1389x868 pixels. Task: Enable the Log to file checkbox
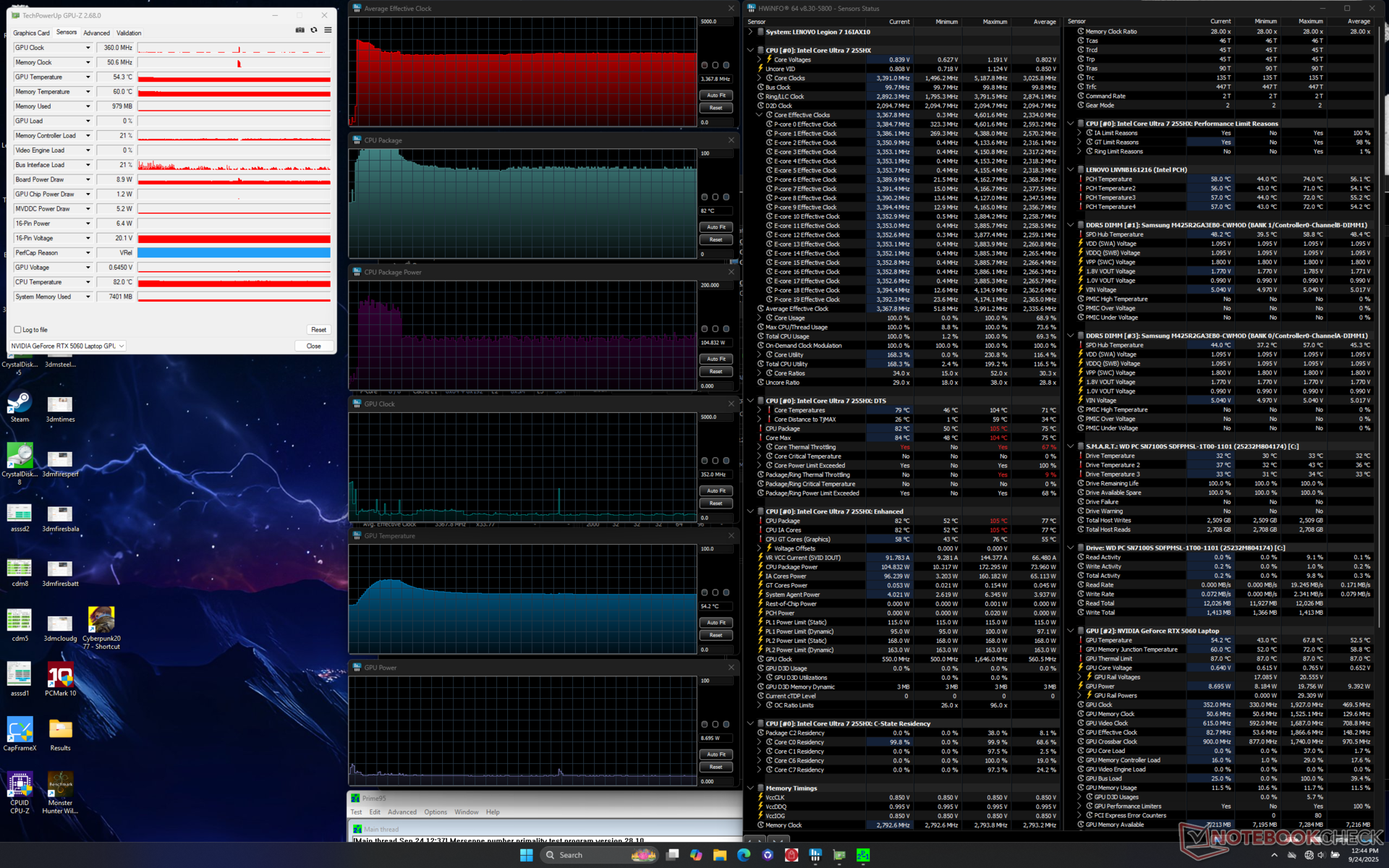(18, 330)
